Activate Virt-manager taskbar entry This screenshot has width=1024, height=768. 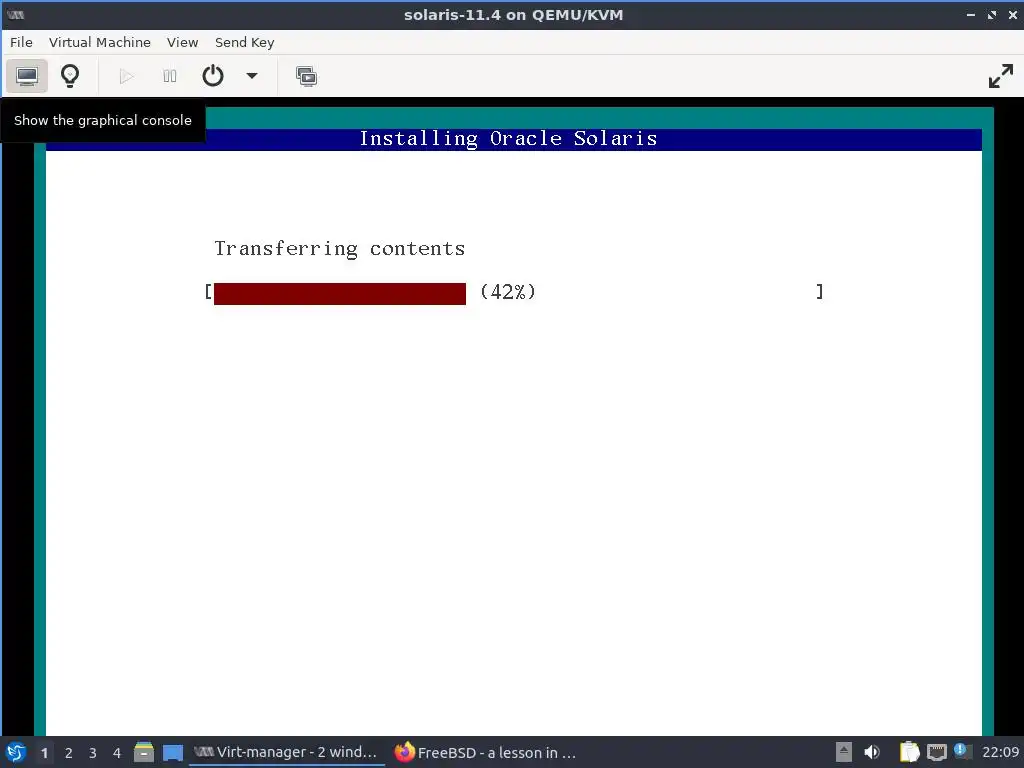click(x=287, y=752)
